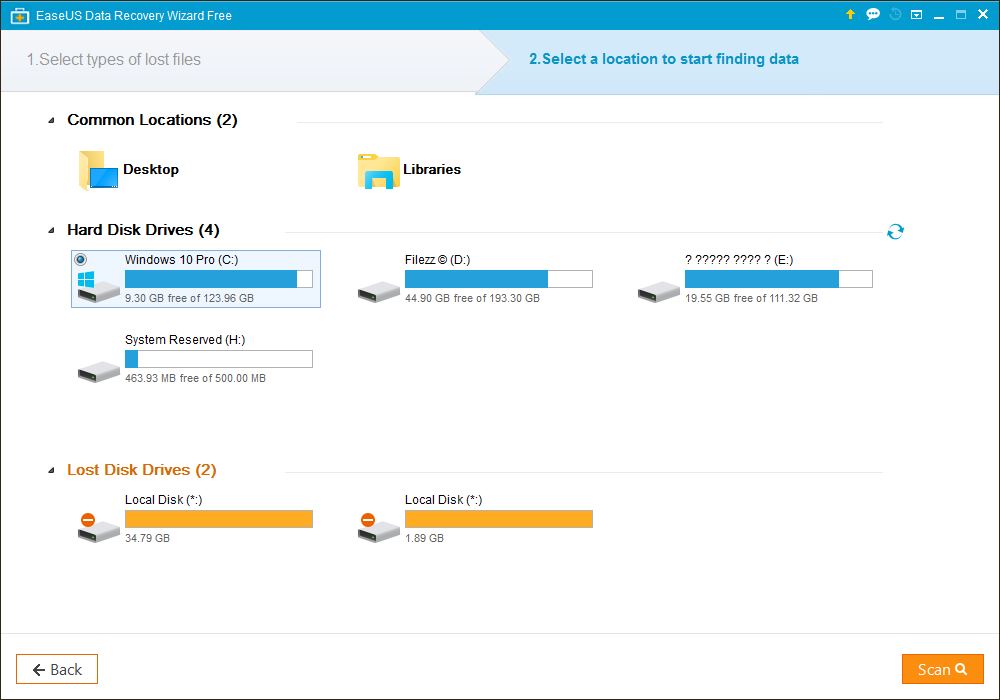Click the System Reserved (H:) label
This screenshot has height=700, width=1000.
click(185, 340)
